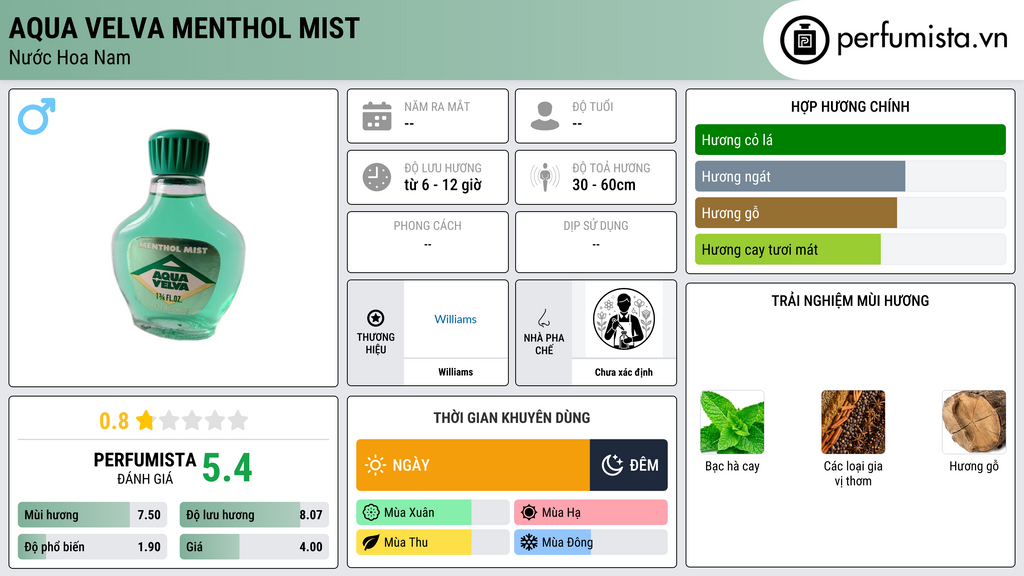This screenshot has height=576, width=1024.
Task: Open the Hương gỗ wood log image
Action: click(974, 422)
